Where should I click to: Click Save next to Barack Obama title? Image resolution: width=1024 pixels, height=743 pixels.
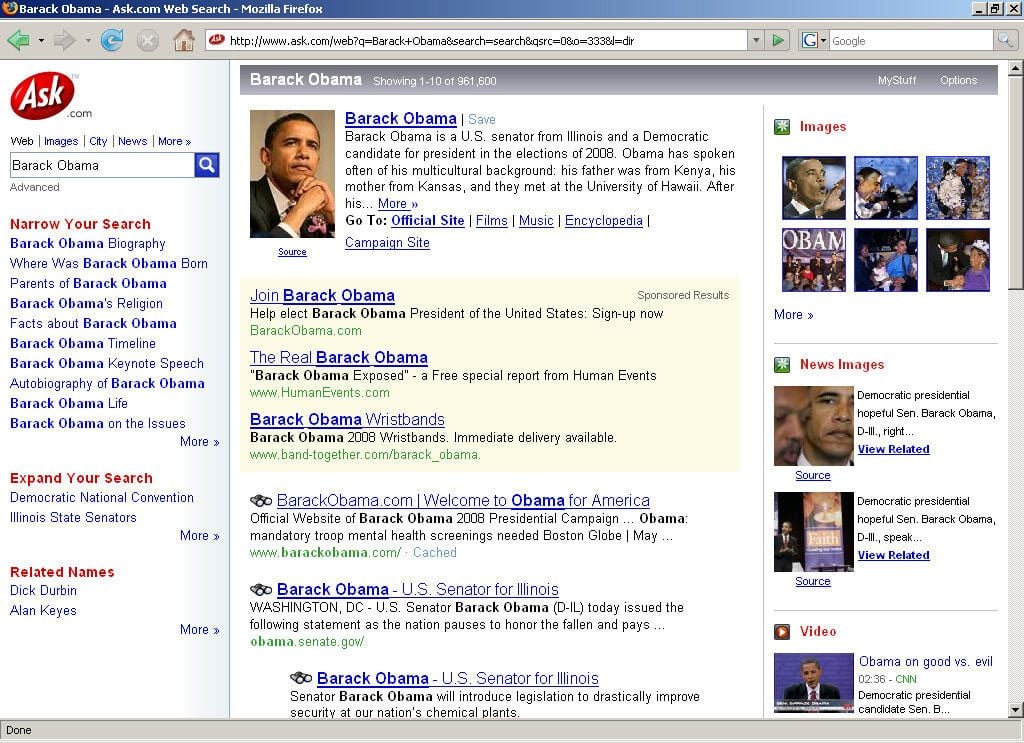click(481, 119)
